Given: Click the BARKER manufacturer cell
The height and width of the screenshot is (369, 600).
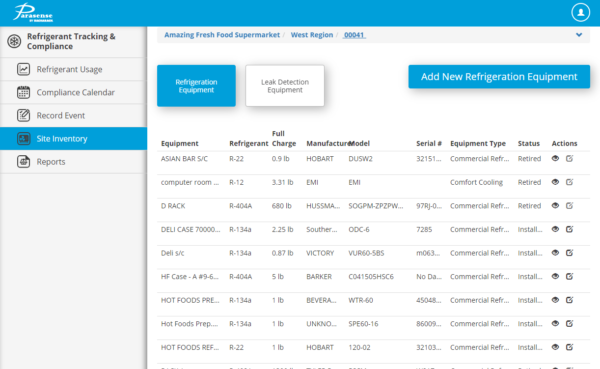Looking at the screenshot, I should [319, 277].
